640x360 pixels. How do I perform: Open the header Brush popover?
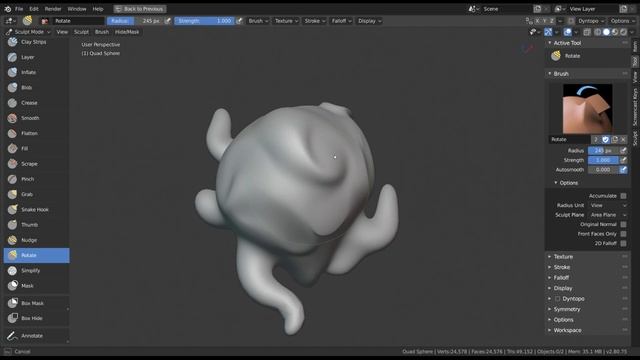[258, 21]
